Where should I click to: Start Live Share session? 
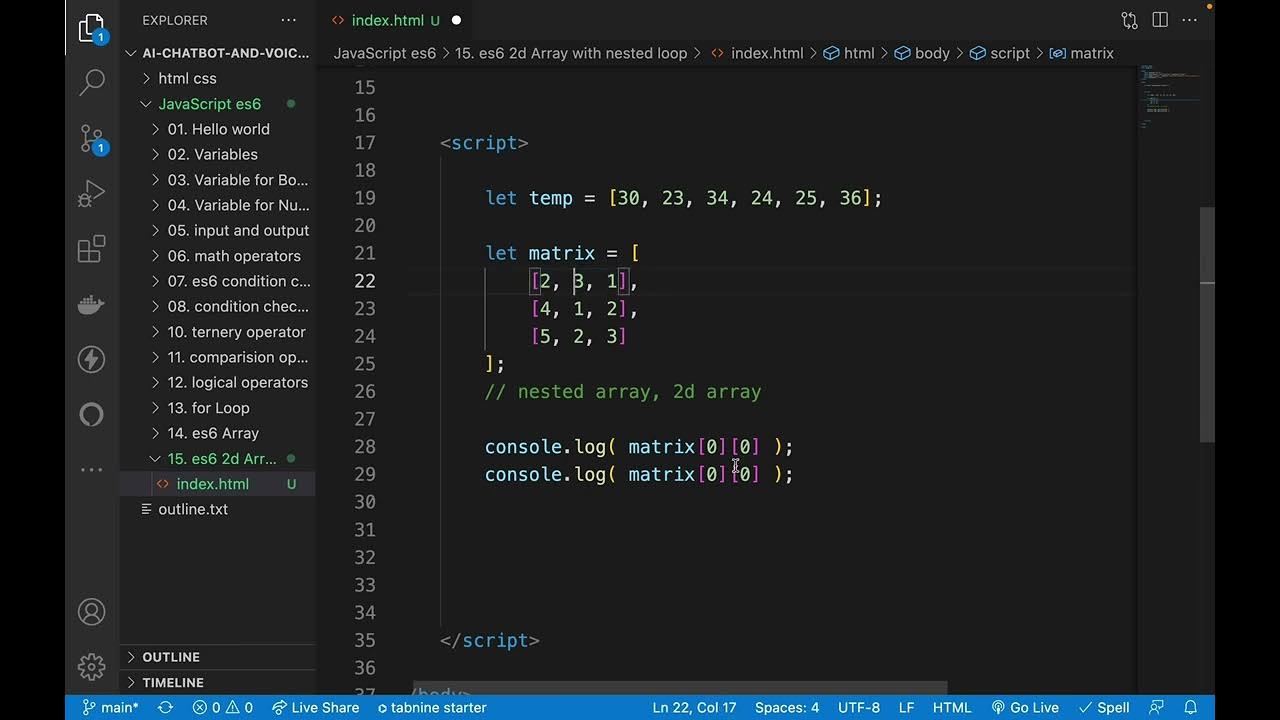point(316,707)
